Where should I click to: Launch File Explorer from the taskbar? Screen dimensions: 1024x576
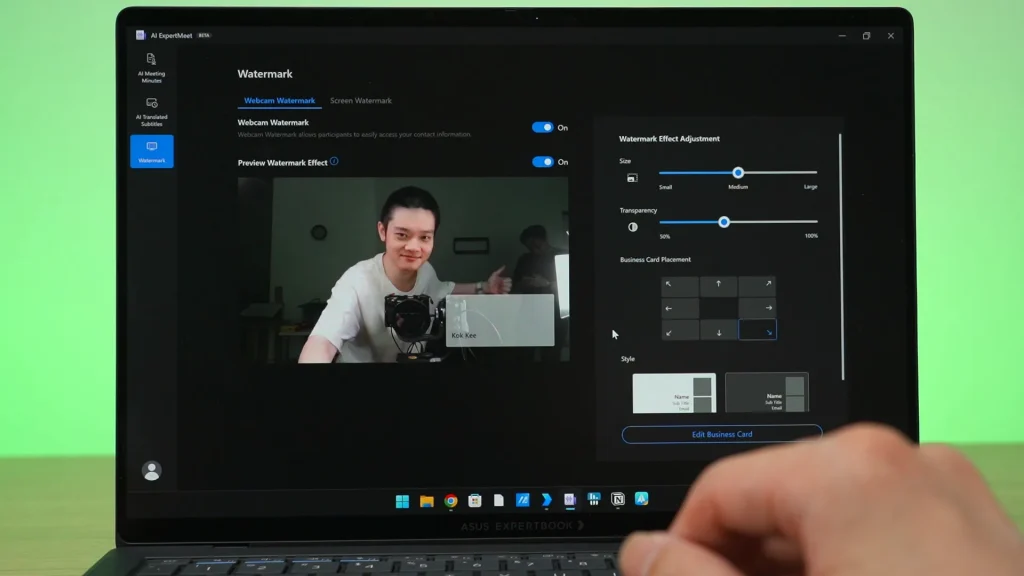click(426, 501)
